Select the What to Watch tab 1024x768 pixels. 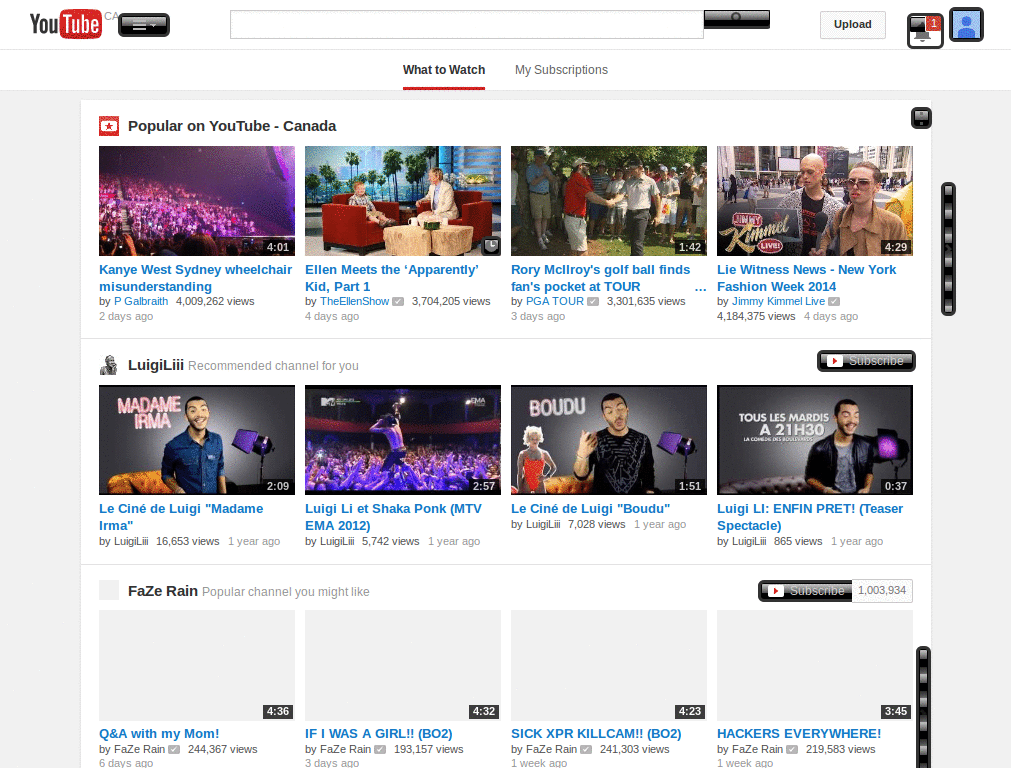point(443,70)
